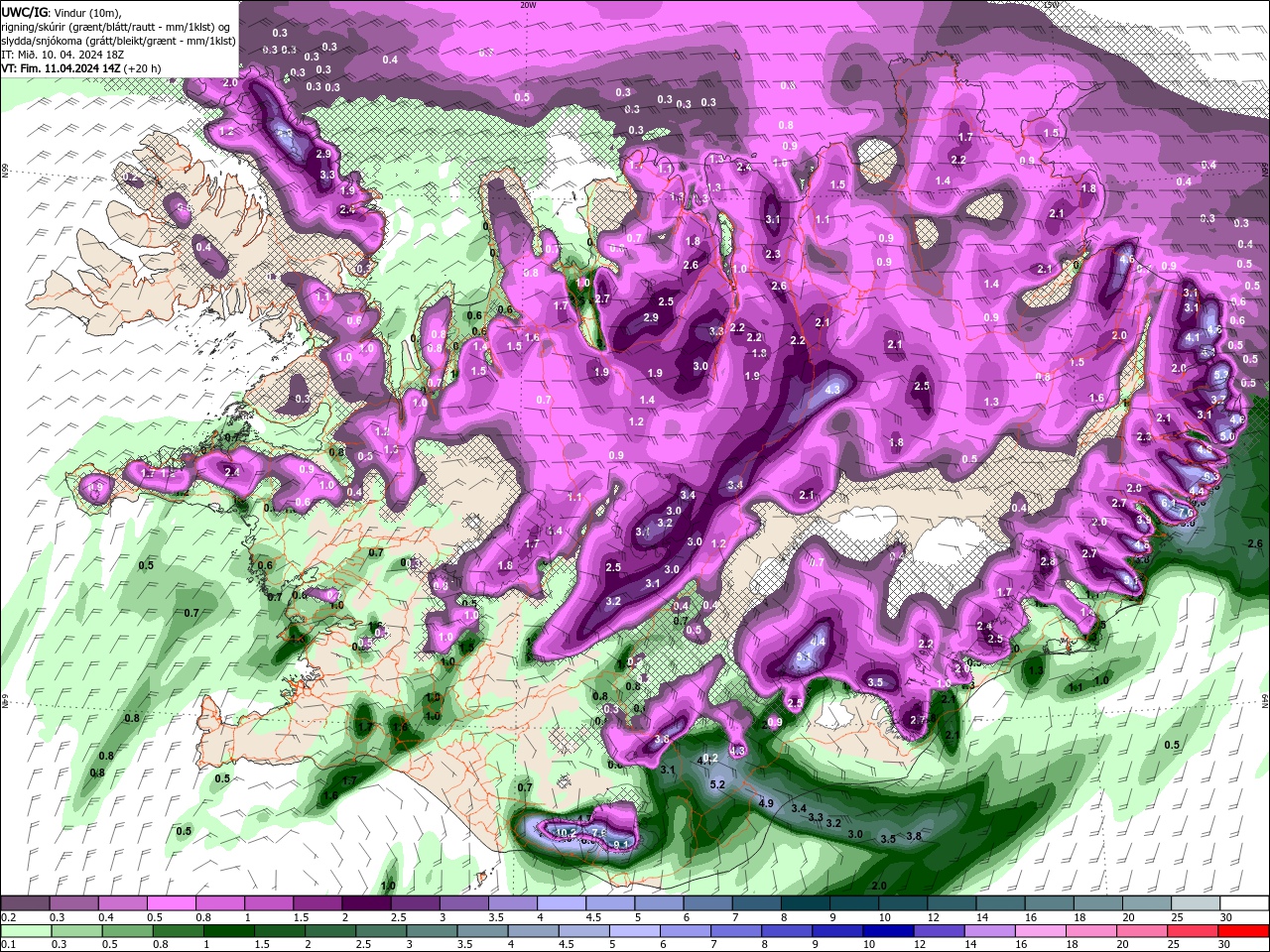Screen dimensions: 1270x952
Task: Pick the upper legend swatch between 8 and 9
Action: click(806, 902)
